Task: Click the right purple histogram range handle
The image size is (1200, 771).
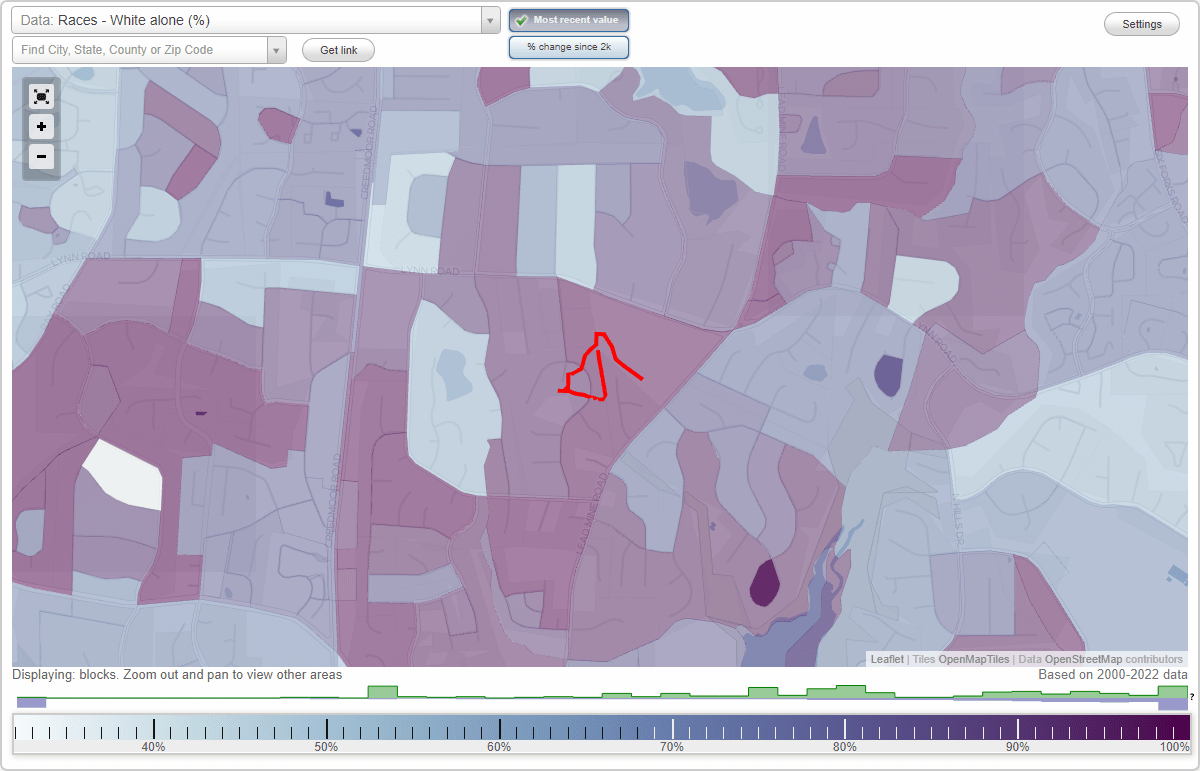Action: (x=1173, y=704)
